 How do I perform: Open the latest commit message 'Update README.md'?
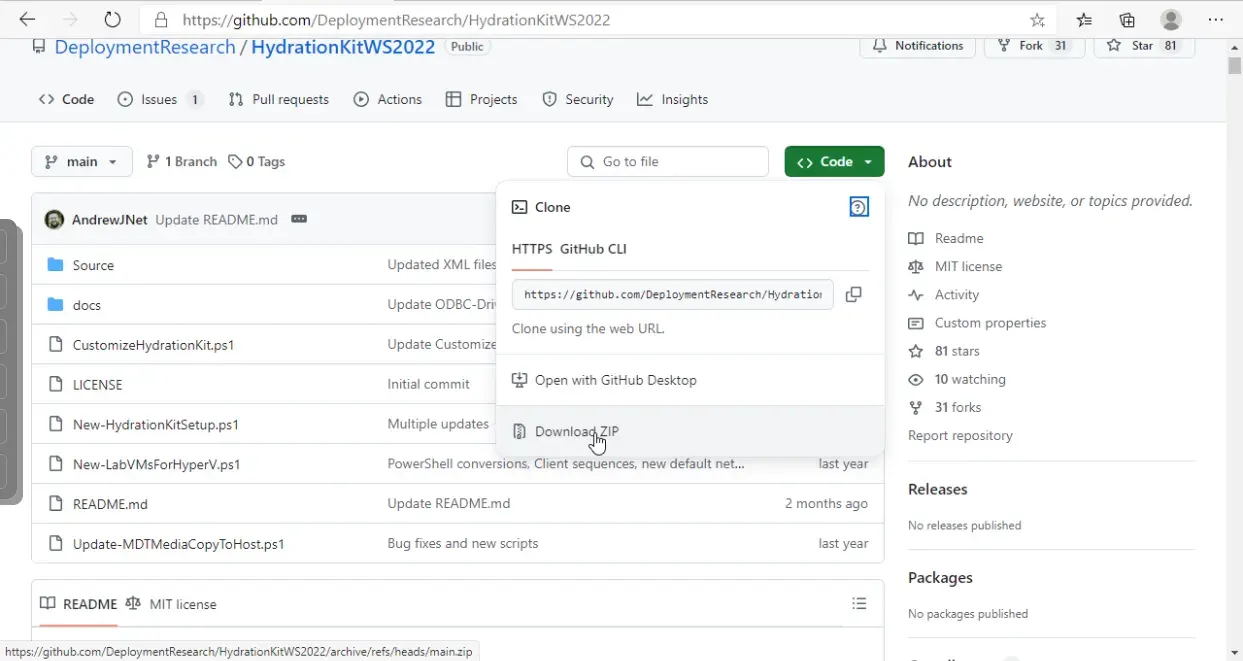click(216, 220)
